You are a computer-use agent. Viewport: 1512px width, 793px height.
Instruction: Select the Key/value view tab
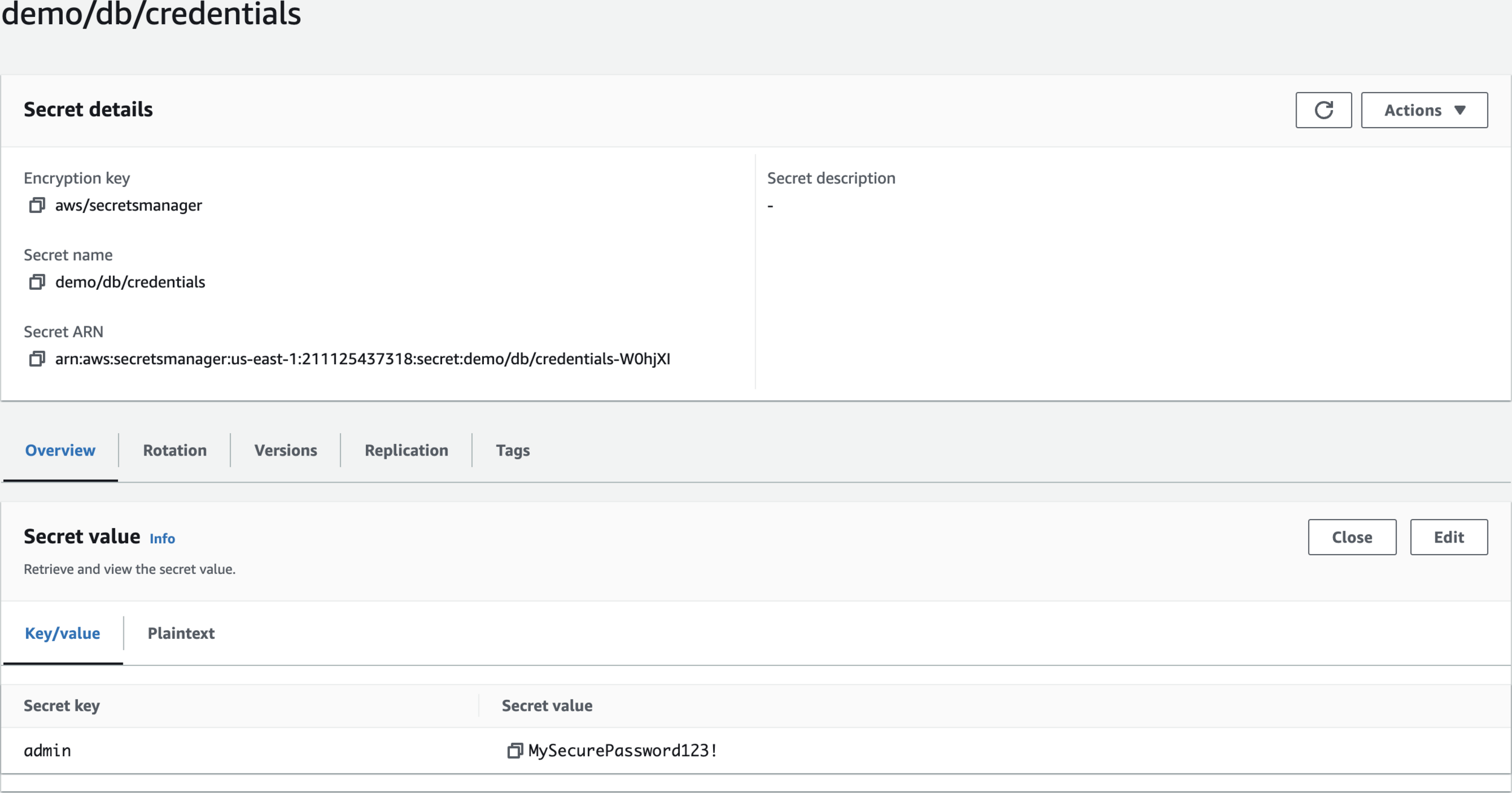[62, 633]
